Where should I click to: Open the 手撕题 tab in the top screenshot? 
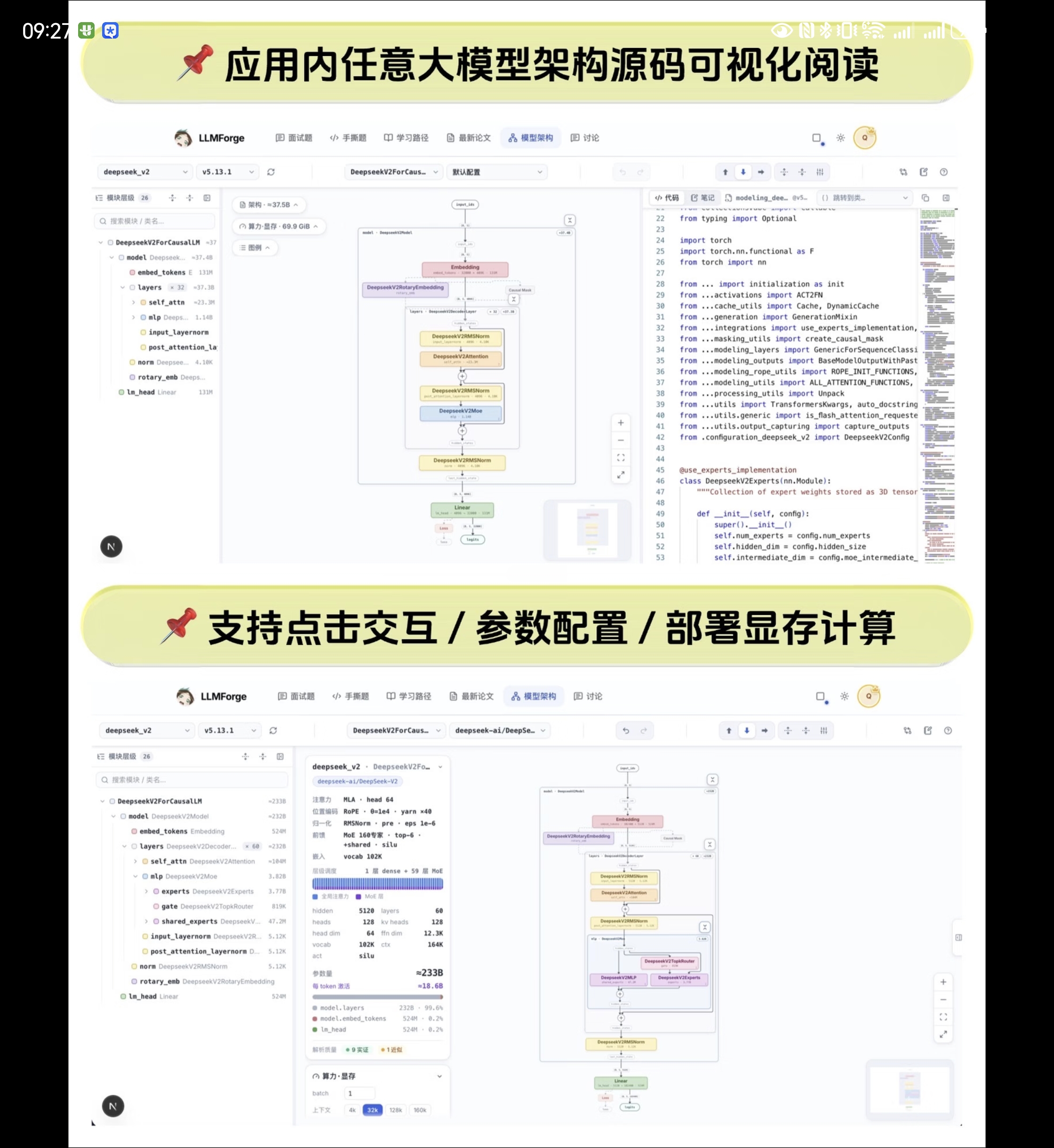pos(349,137)
